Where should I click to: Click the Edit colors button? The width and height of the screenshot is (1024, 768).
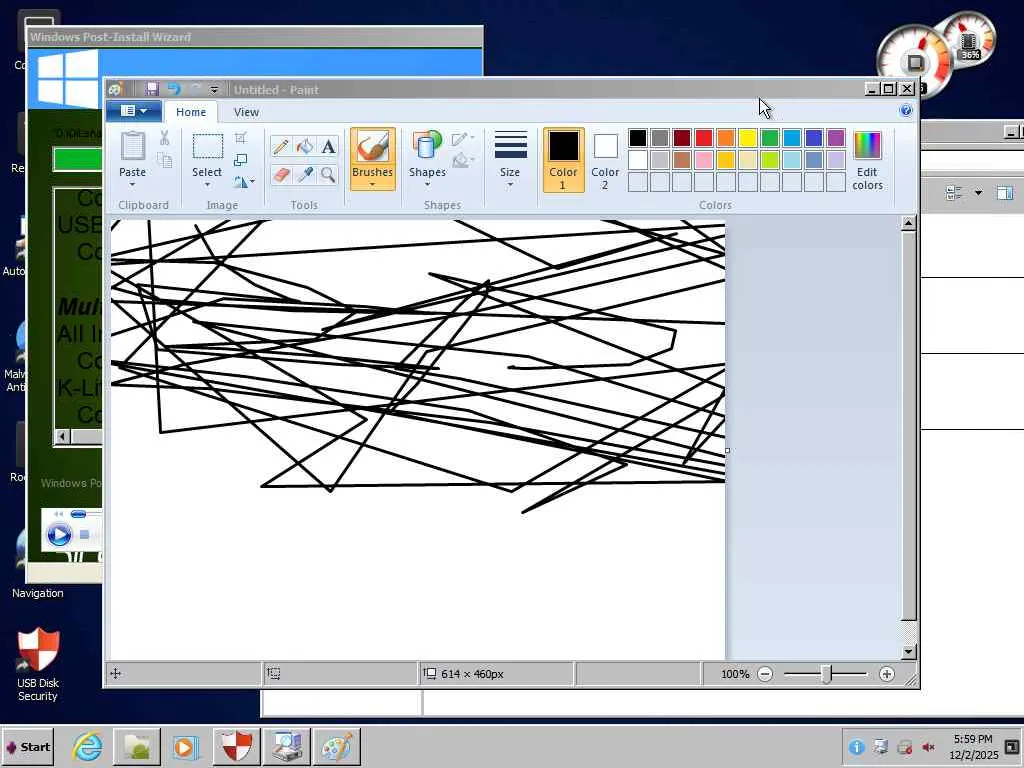click(x=867, y=161)
